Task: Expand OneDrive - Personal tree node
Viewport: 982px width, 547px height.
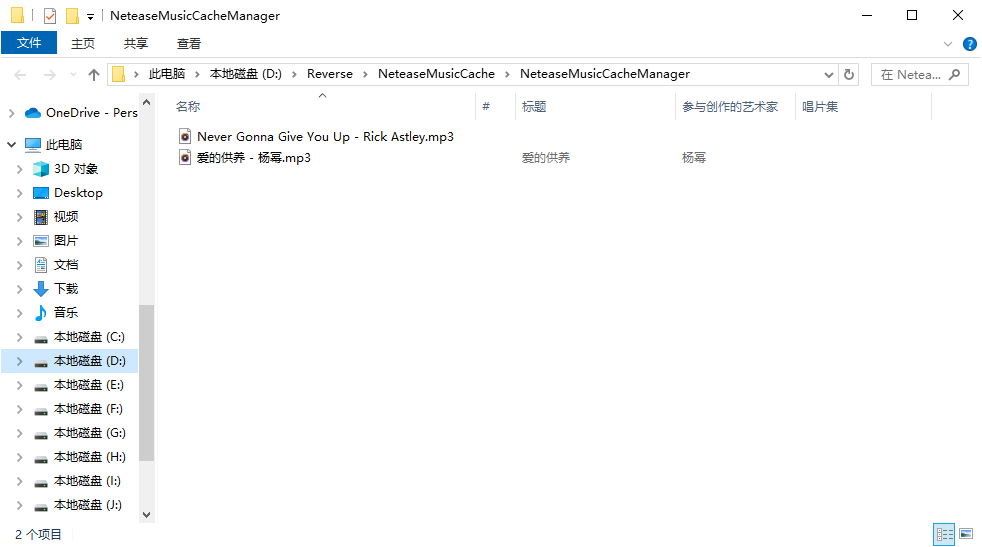Action: 11,113
